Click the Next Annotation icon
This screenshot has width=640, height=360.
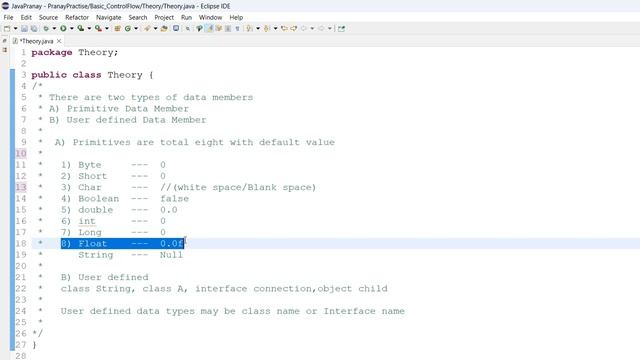click(249, 29)
